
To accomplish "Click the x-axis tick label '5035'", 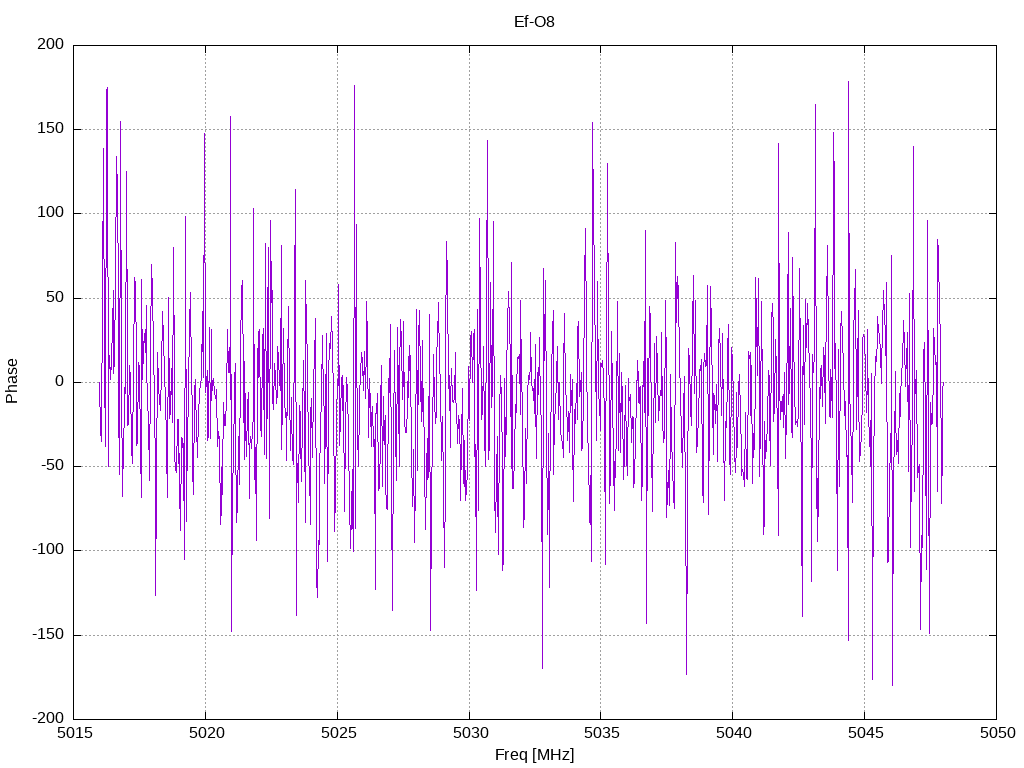I will [601, 733].
